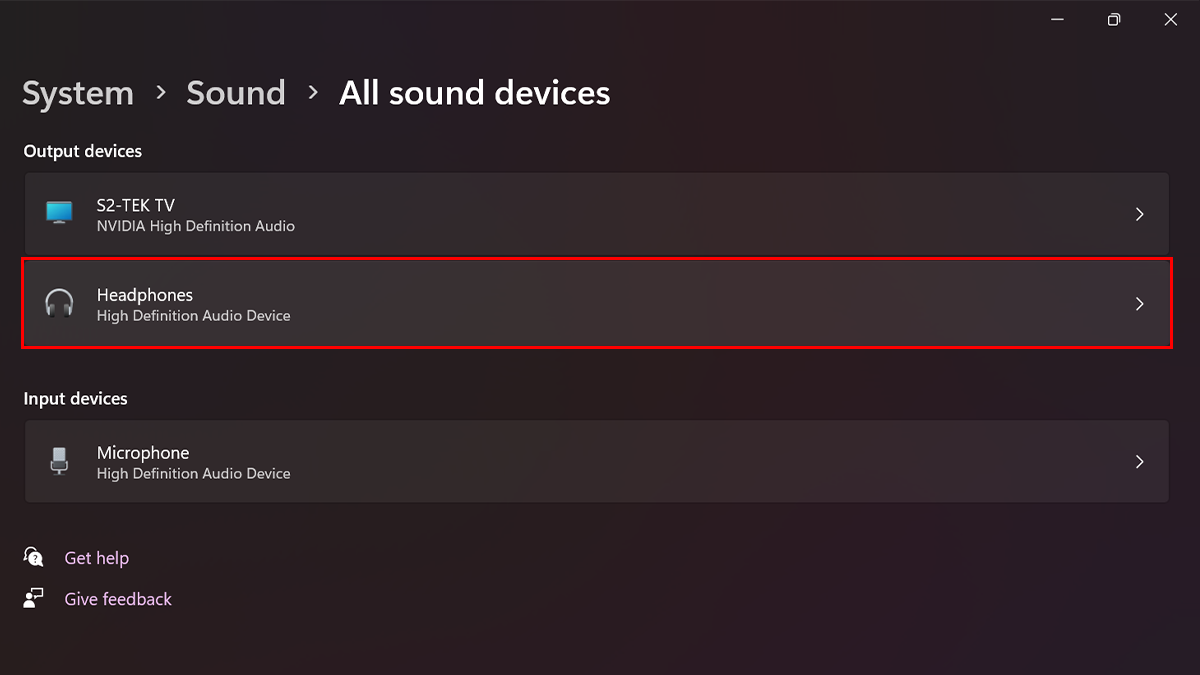Restore down the Settings window
The image size is (1200, 675).
pyautogui.click(x=1114, y=20)
